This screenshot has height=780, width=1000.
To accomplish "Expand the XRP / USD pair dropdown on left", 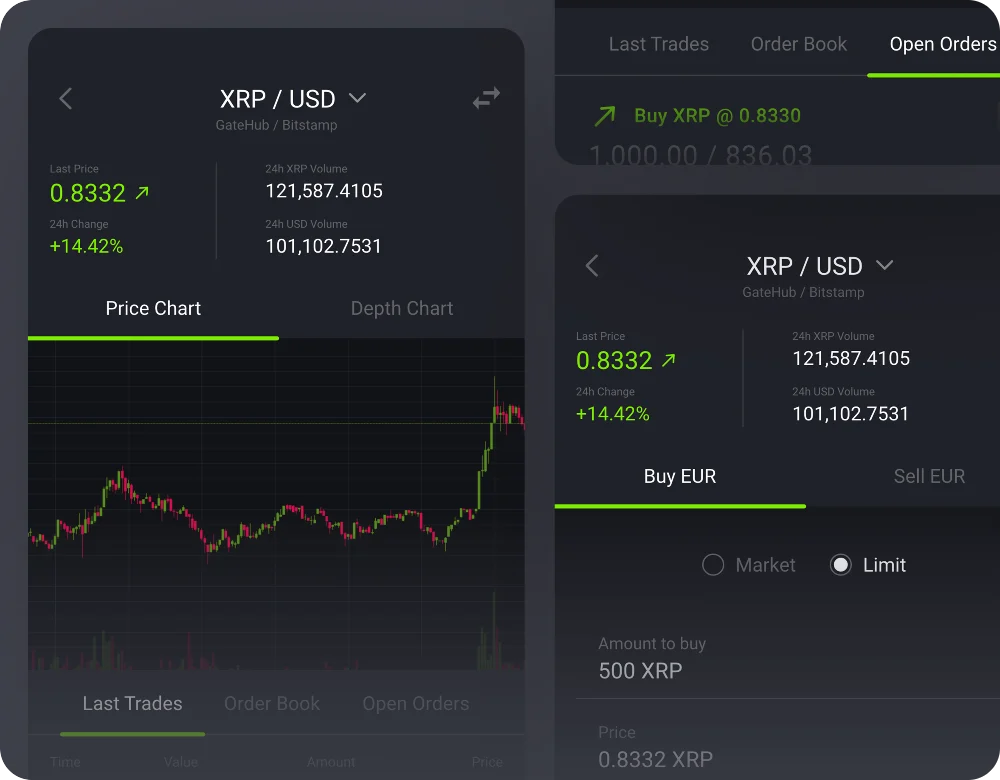I will pyautogui.click(x=357, y=98).
